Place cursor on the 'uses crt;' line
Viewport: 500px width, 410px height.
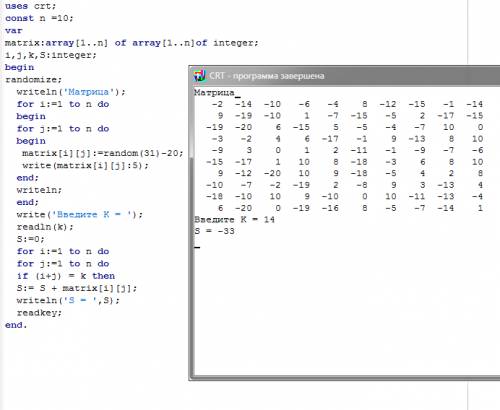(31, 6)
